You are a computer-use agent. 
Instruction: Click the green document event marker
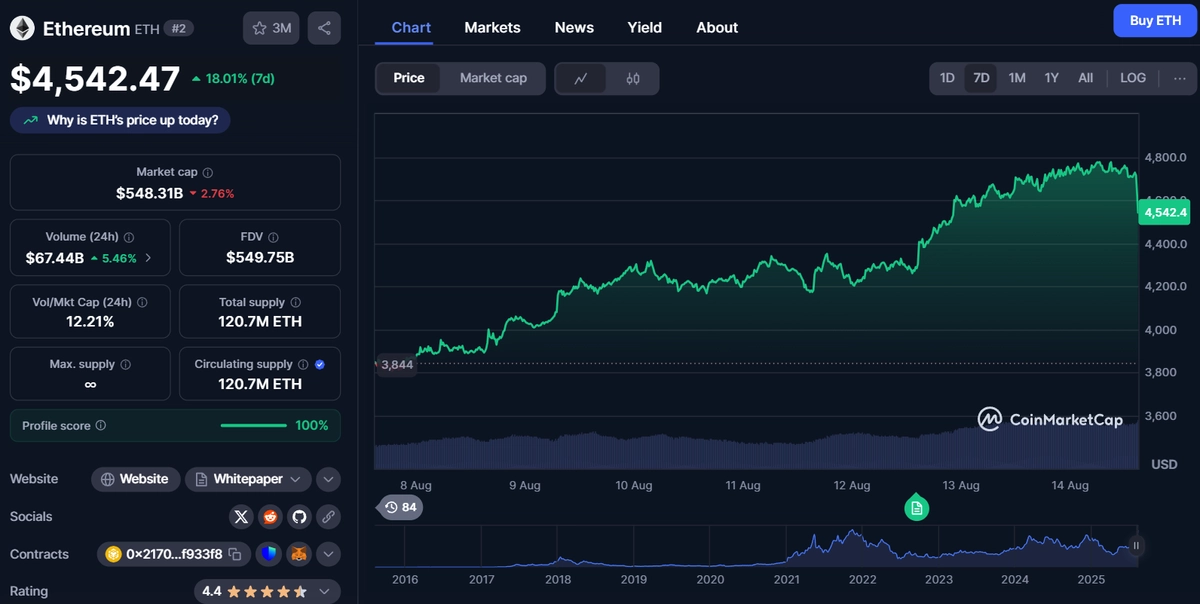[x=917, y=508]
